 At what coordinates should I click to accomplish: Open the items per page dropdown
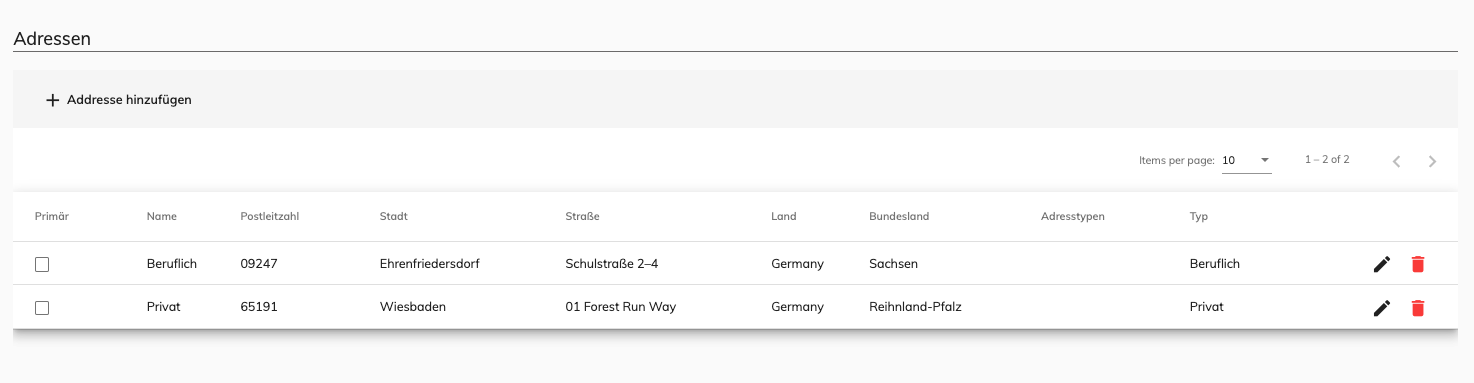pos(1246,160)
